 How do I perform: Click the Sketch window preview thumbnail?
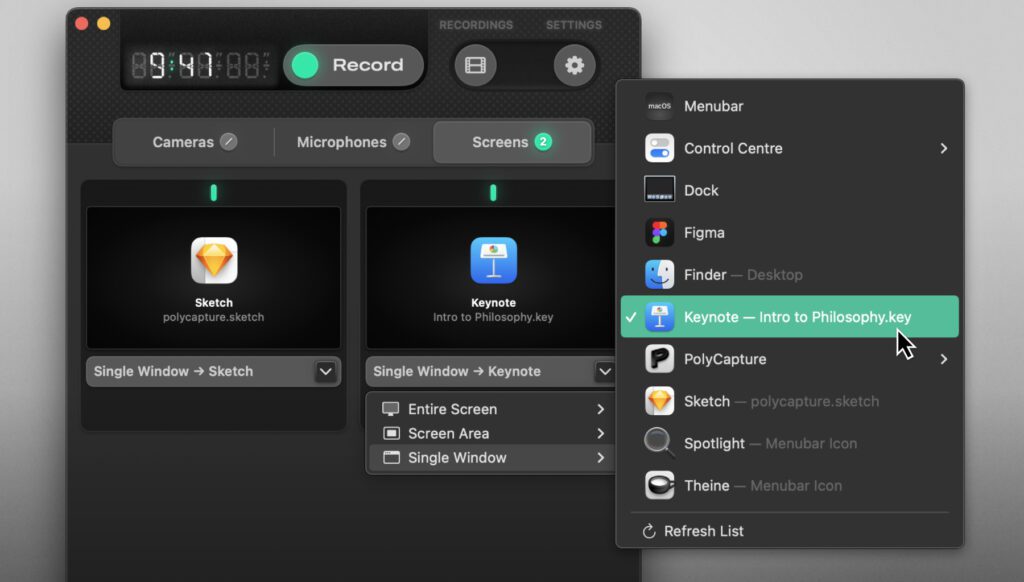(213, 278)
